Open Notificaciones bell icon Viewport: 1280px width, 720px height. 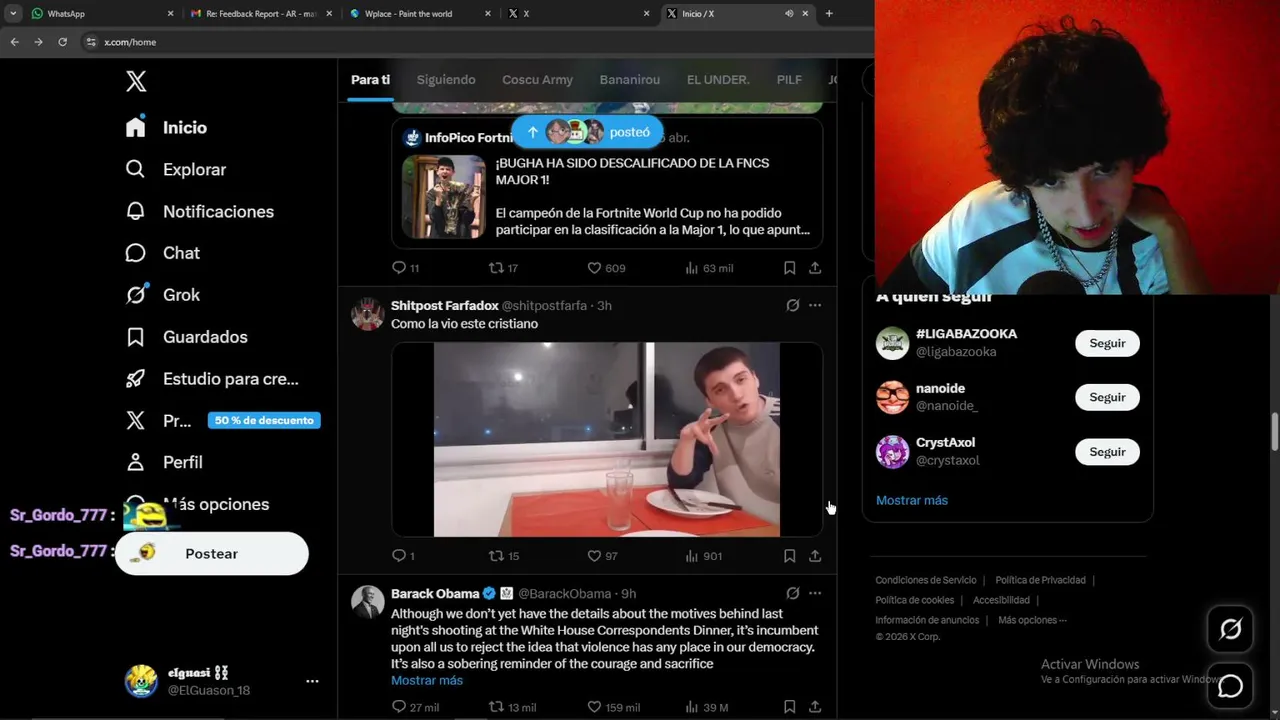(x=135, y=211)
